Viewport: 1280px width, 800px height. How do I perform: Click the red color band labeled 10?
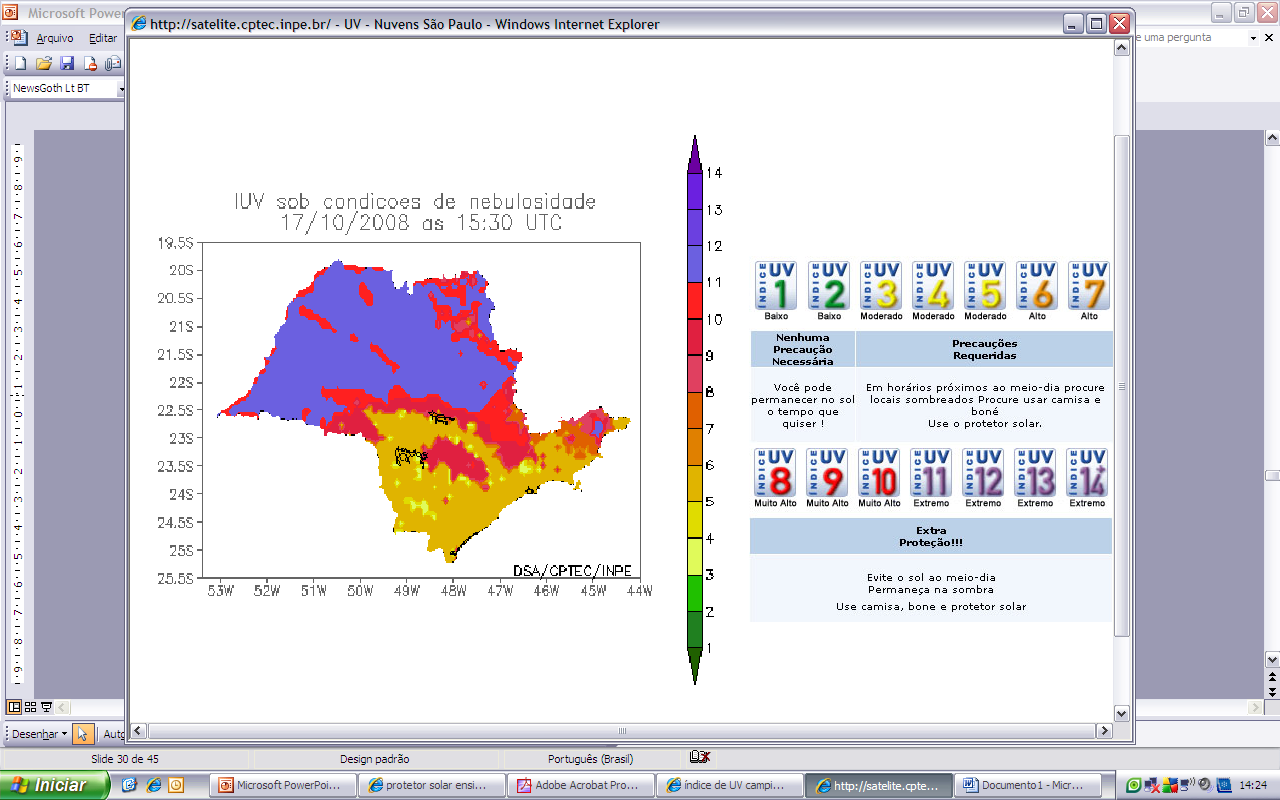tap(694, 301)
